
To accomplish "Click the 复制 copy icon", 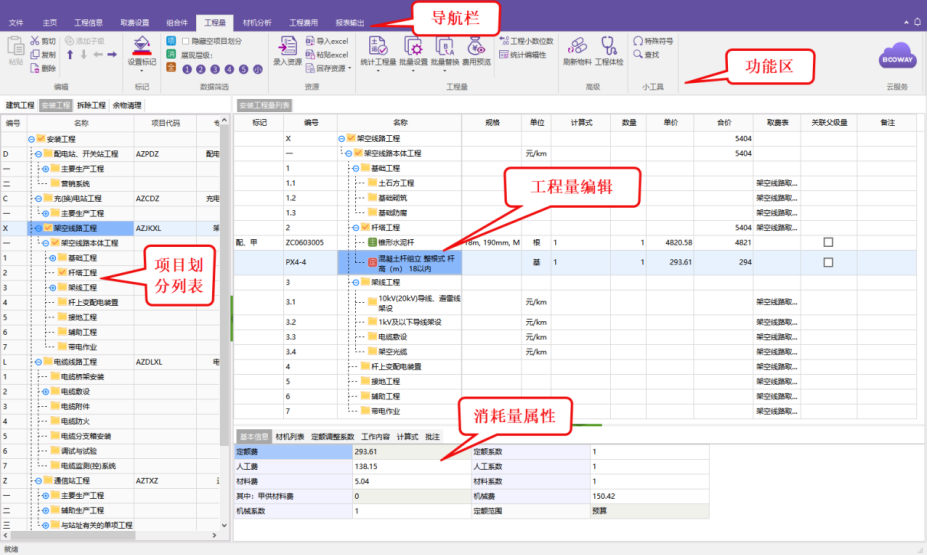I will point(35,54).
